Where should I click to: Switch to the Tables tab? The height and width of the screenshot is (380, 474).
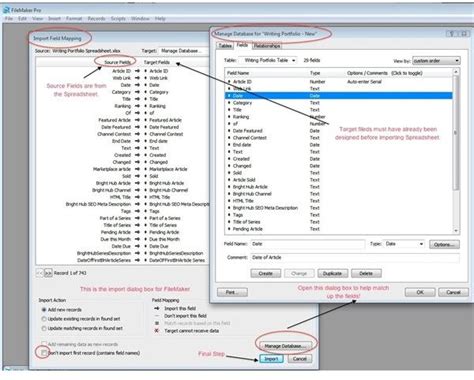pyautogui.click(x=225, y=46)
